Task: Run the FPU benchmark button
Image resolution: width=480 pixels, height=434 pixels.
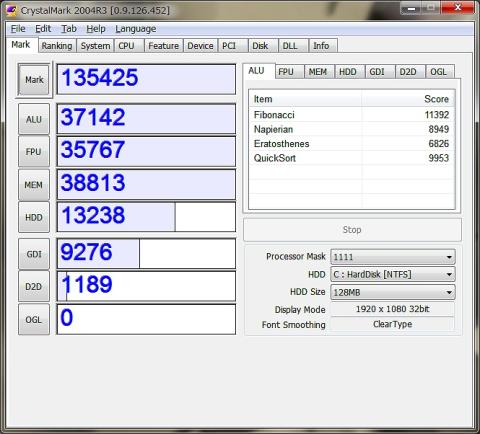Action: coord(34,152)
